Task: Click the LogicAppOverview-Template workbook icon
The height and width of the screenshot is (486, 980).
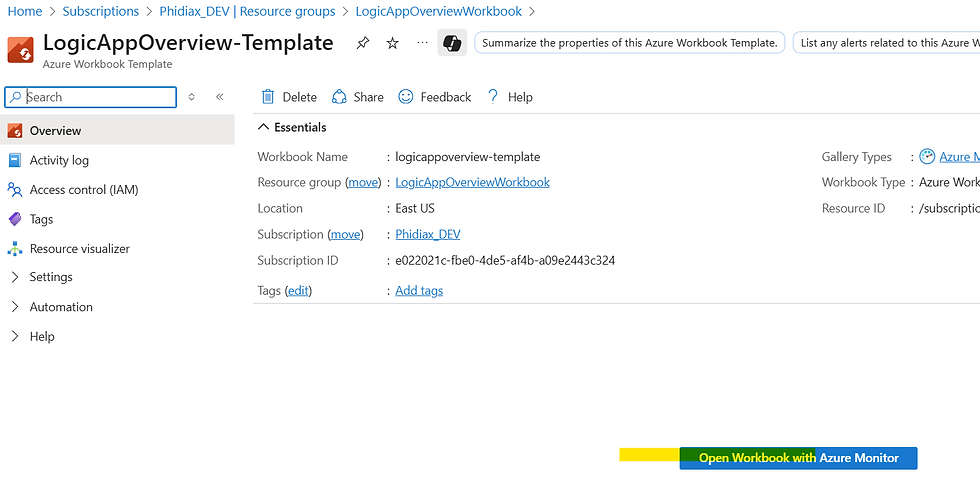Action: [20, 49]
